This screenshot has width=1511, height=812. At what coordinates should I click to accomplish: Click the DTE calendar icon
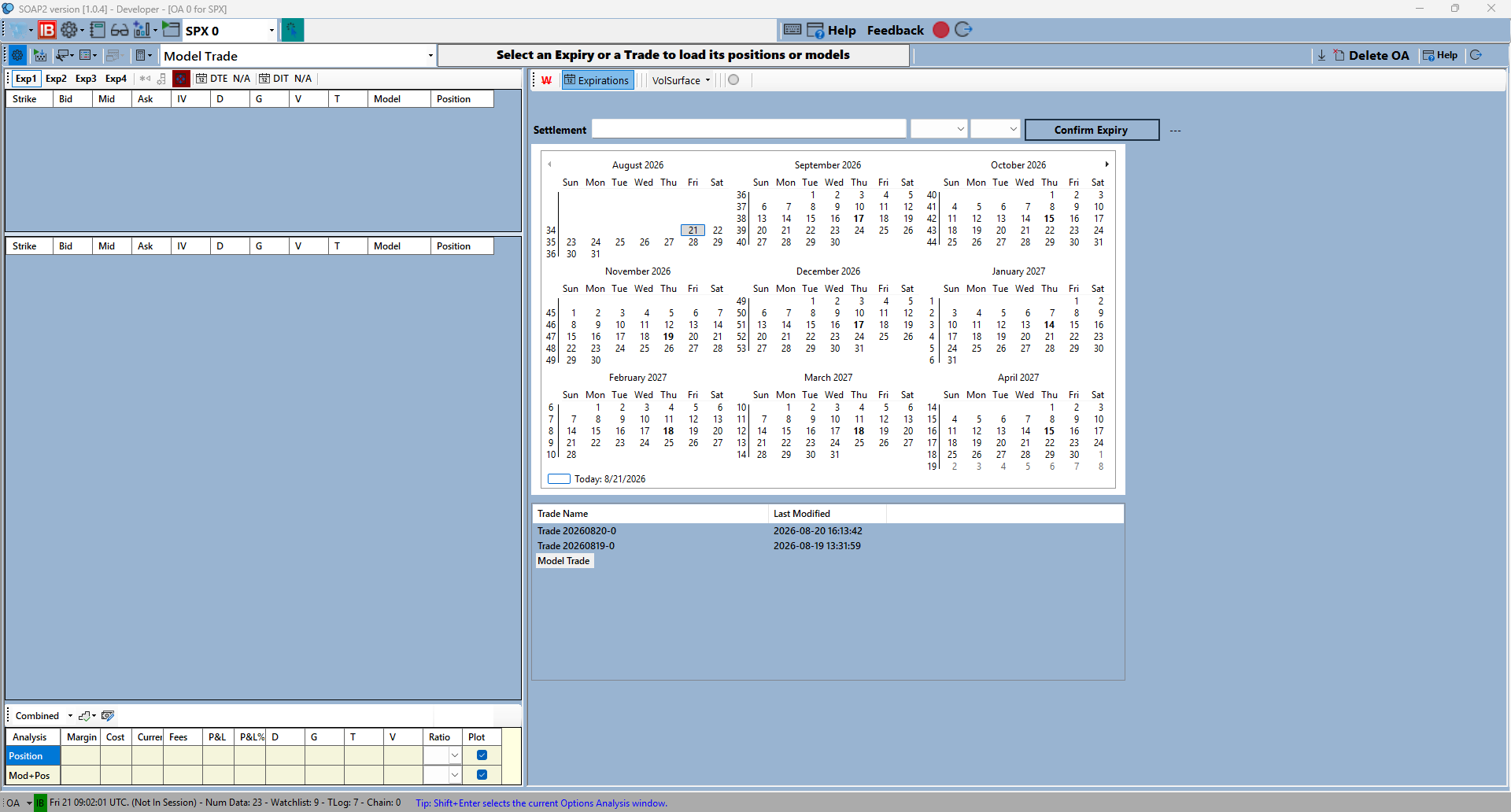[201, 79]
